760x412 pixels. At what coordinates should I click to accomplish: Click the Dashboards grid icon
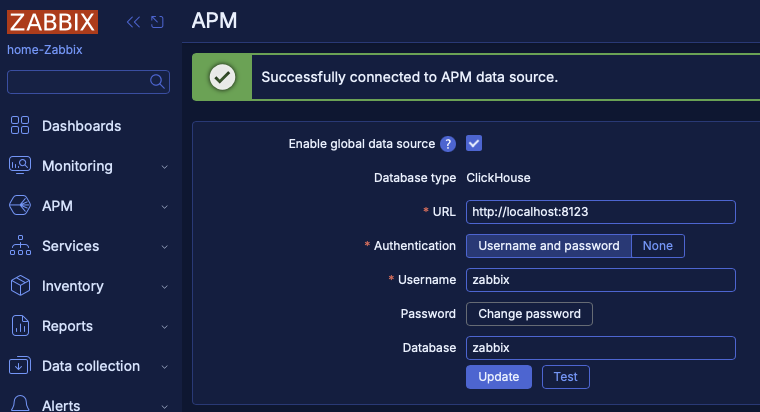click(20, 125)
